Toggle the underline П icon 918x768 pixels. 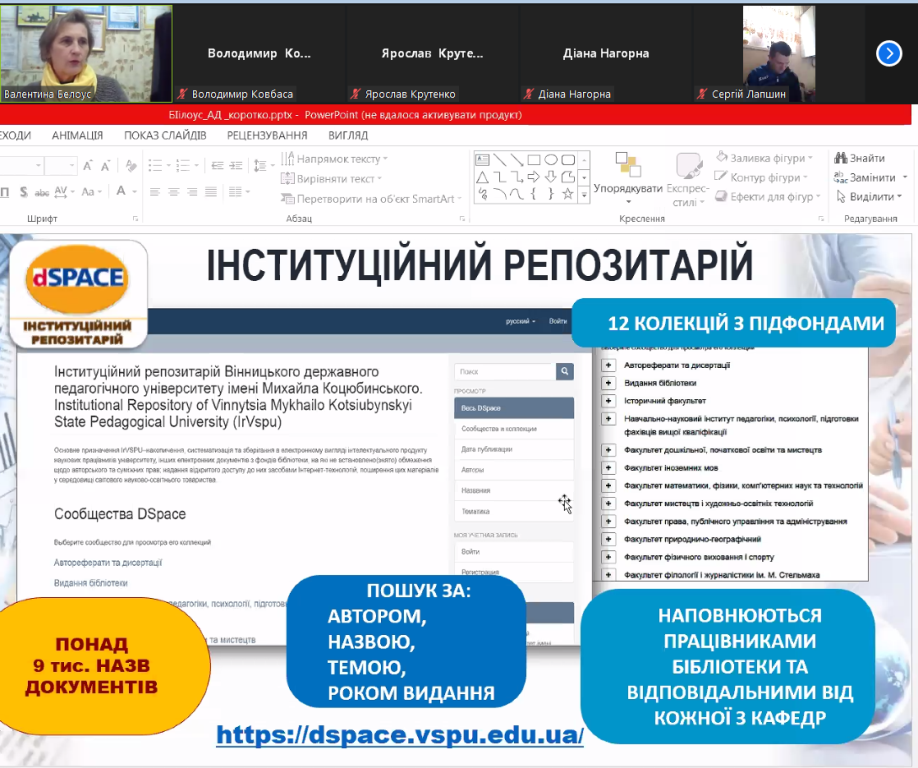5,191
